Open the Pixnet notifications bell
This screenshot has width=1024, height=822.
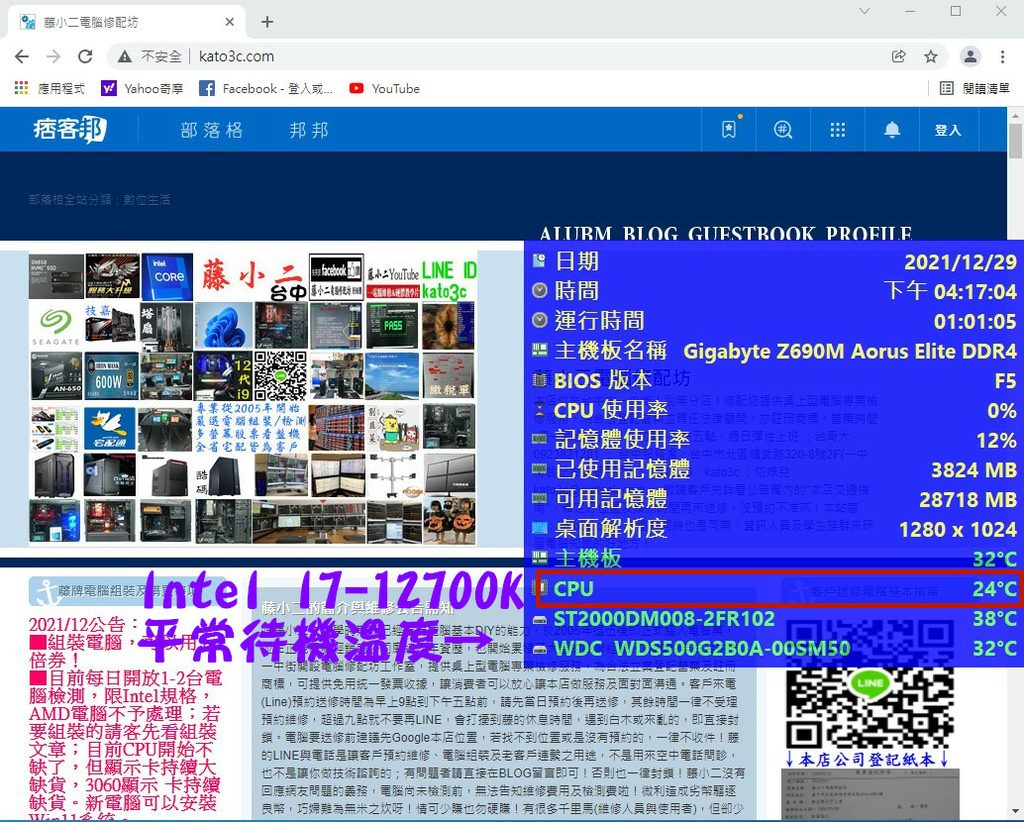(892, 129)
